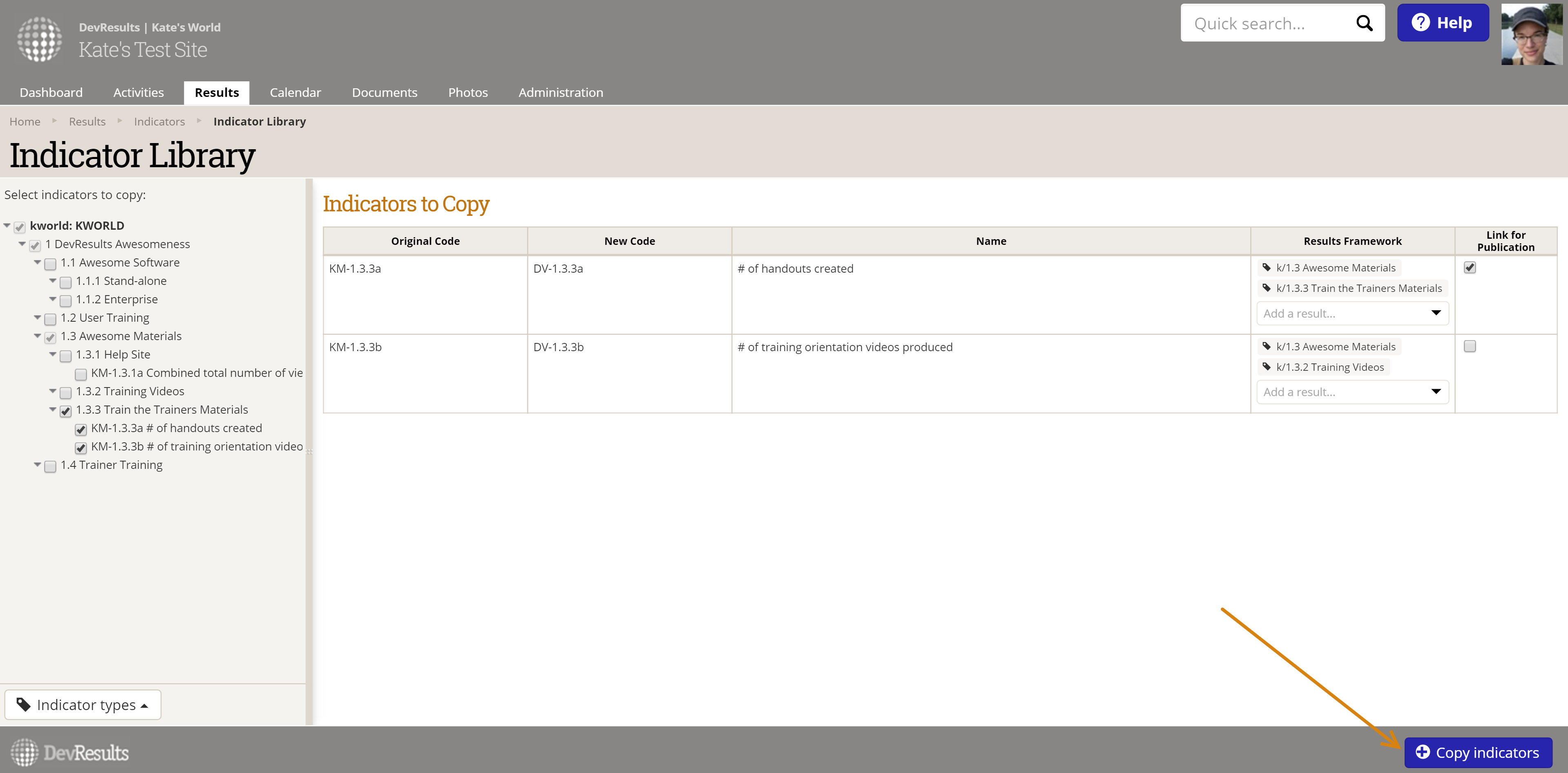Click the tag icon on k/1.3.3 Train the Trainers Materials
The height and width of the screenshot is (773, 1568).
[x=1266, y=288]
